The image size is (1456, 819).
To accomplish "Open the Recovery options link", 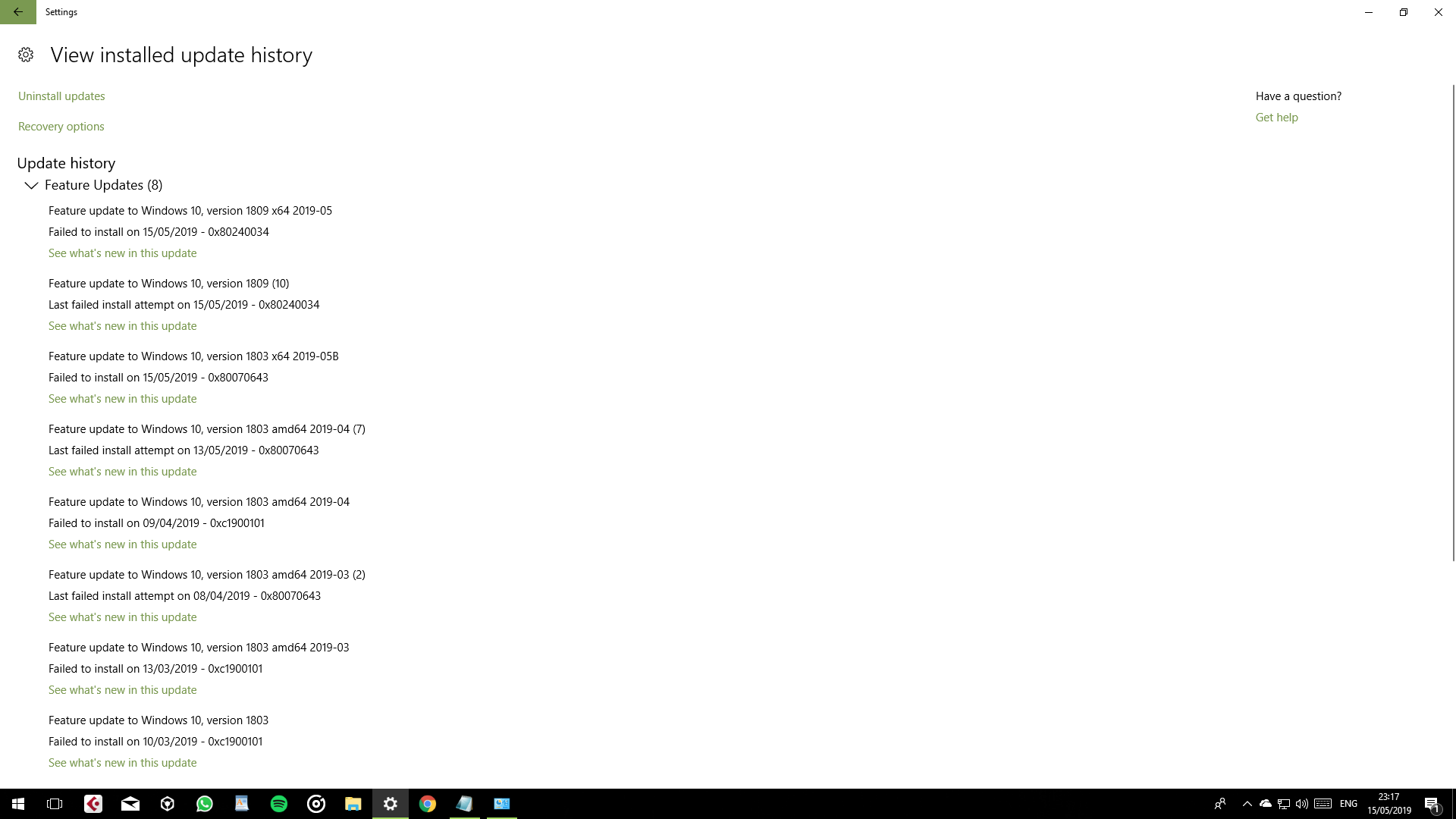I will tap(61, 127).
